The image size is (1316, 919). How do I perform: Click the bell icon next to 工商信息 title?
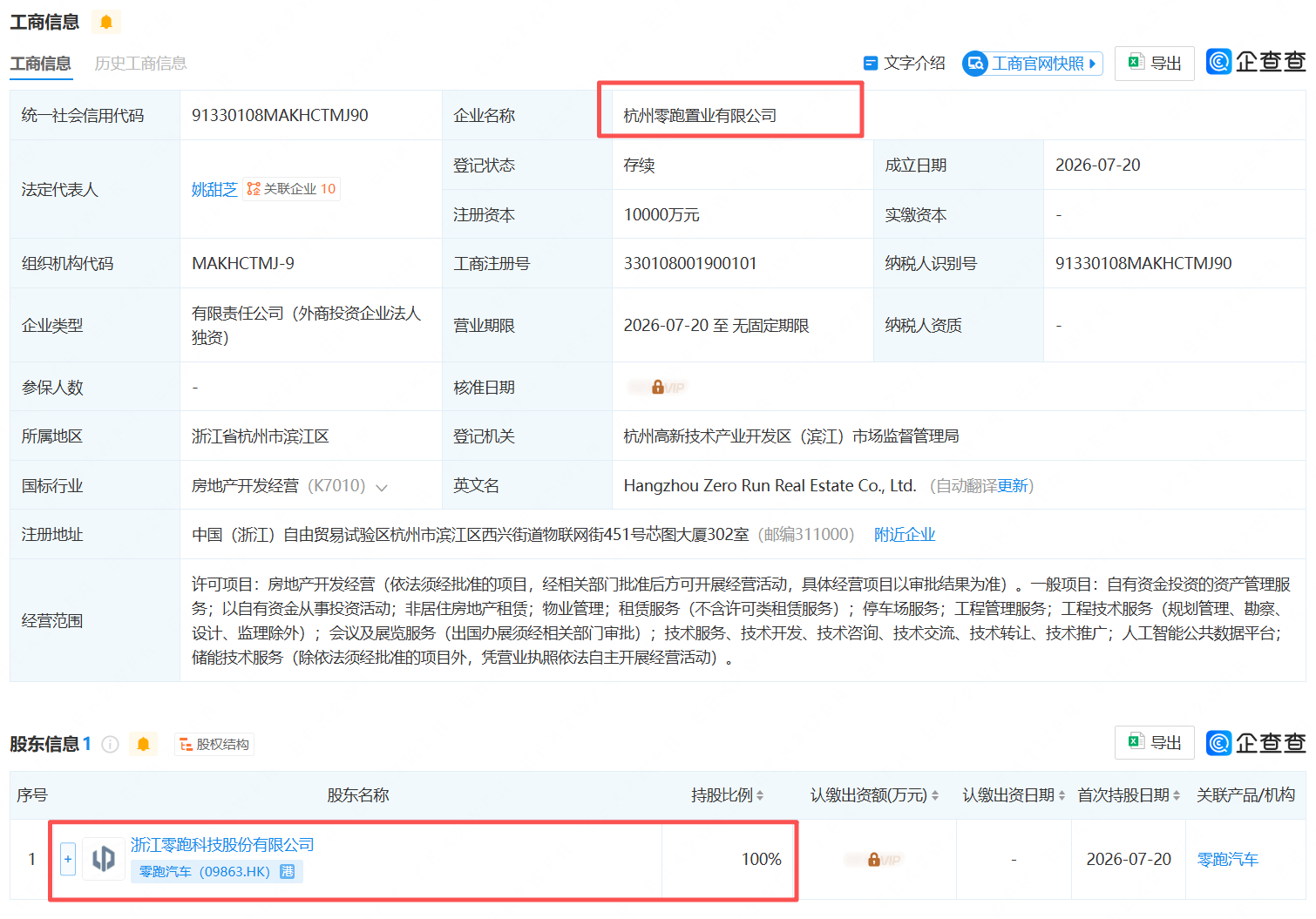106,22
